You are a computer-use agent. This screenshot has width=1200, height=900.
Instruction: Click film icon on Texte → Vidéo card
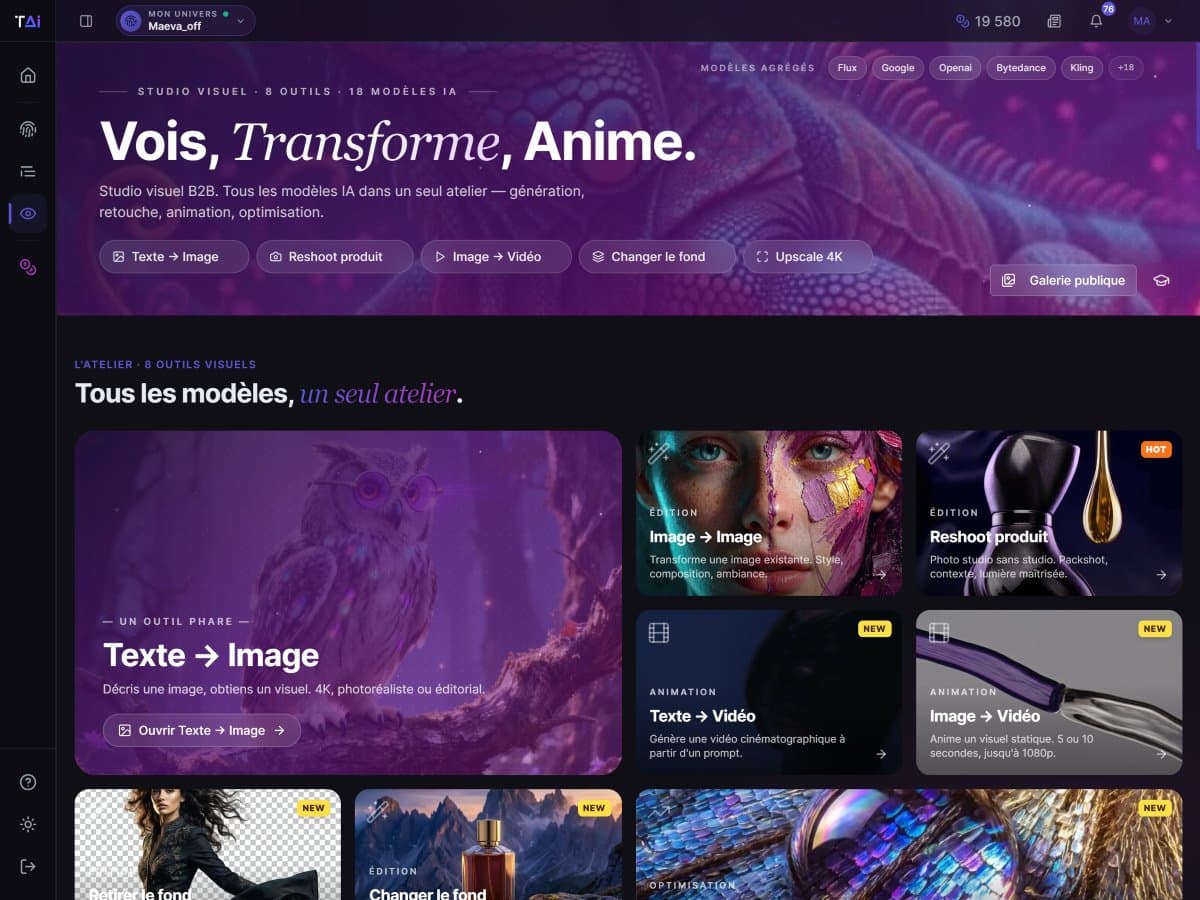click(x=659, y=632)
